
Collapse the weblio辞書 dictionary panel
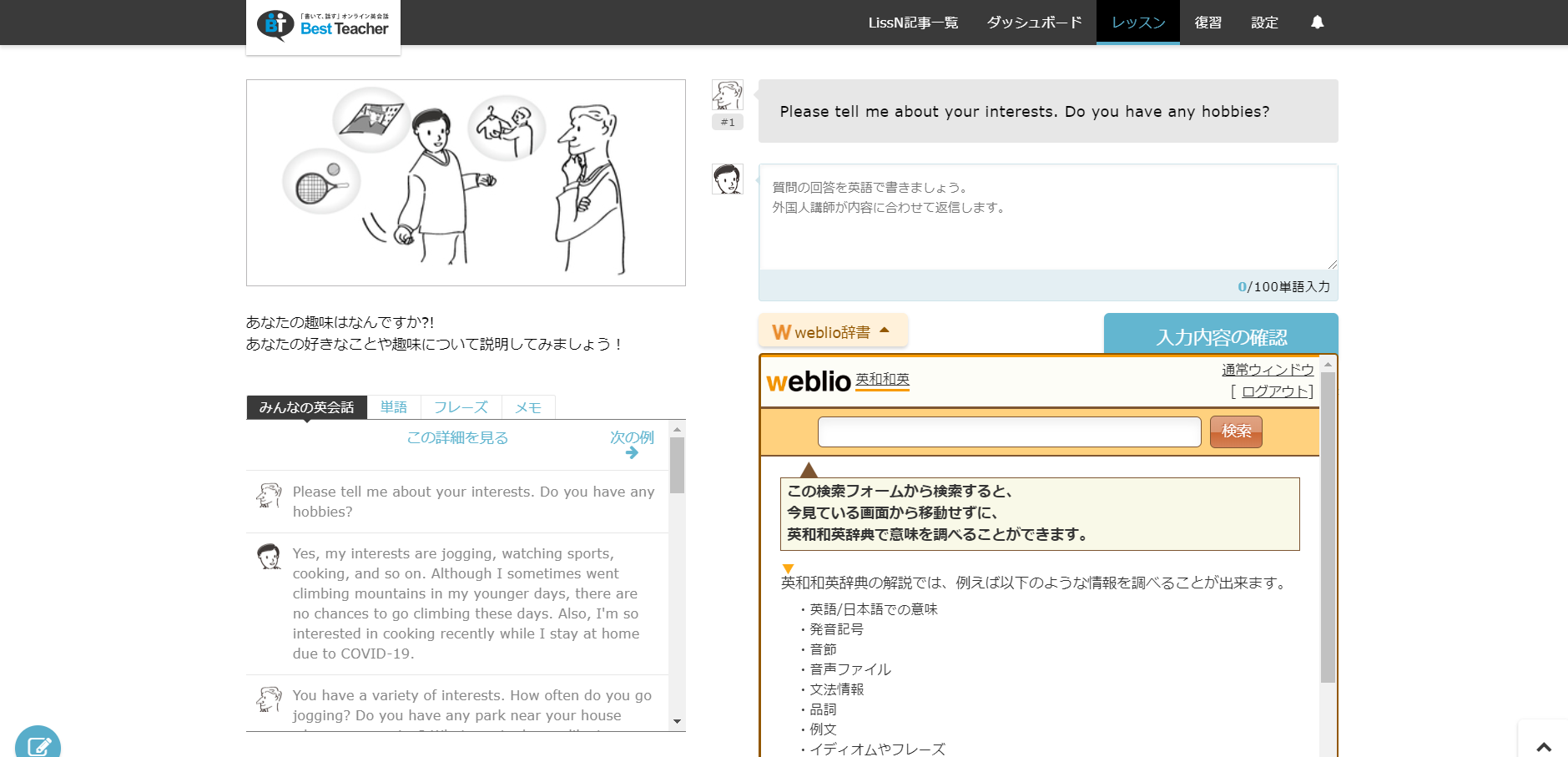832,332
